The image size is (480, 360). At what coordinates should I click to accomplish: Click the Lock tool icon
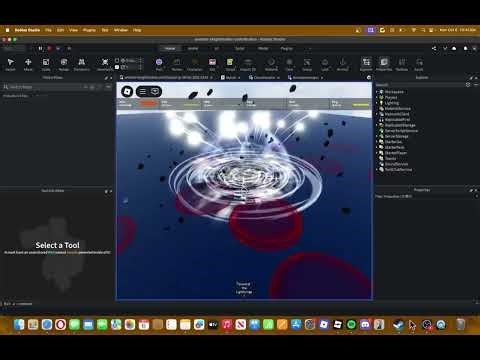pyautogui.click(x=325, y=62)
